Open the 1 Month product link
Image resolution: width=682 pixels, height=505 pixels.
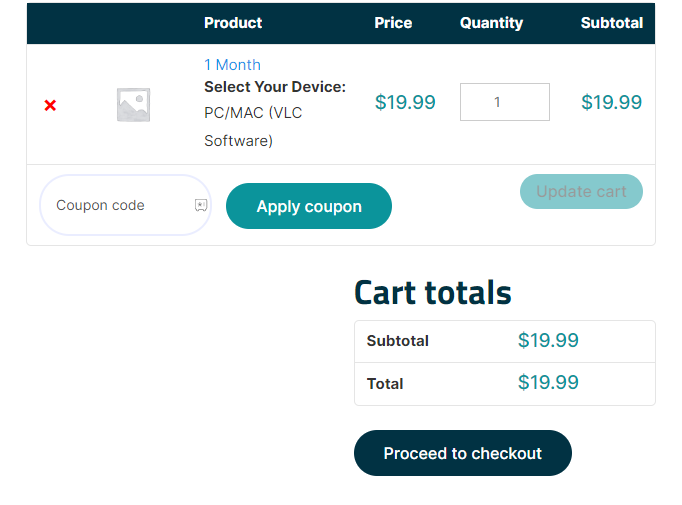232,64
